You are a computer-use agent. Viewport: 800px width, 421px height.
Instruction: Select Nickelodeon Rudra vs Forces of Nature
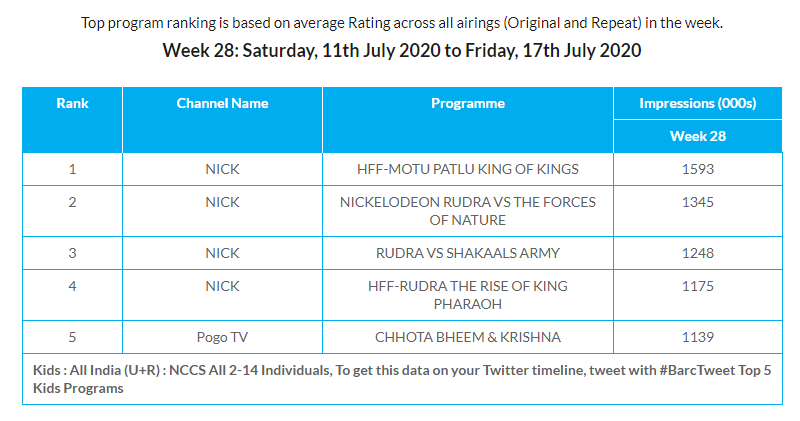pos(467,211)
